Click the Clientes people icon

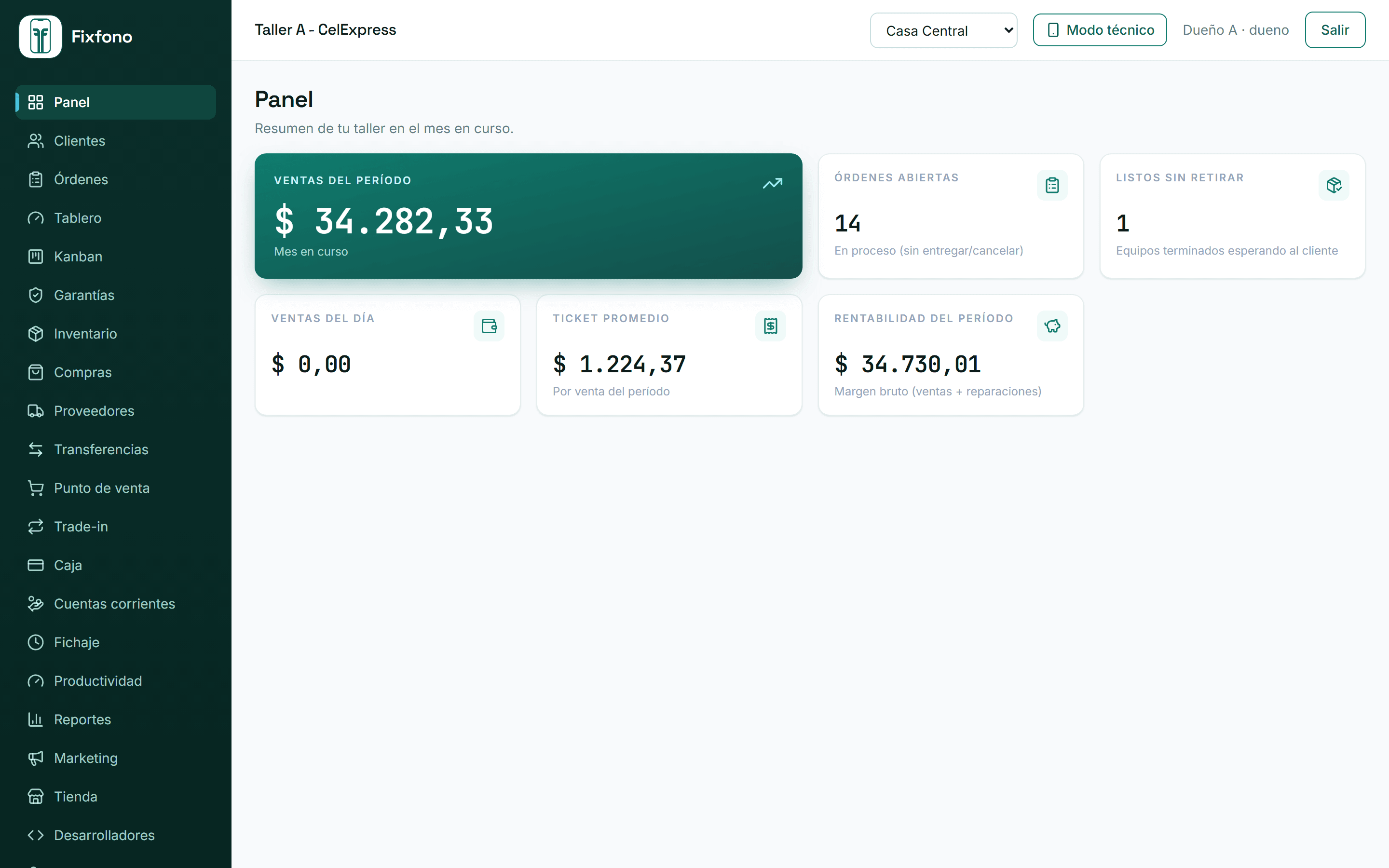coord(36,141)
